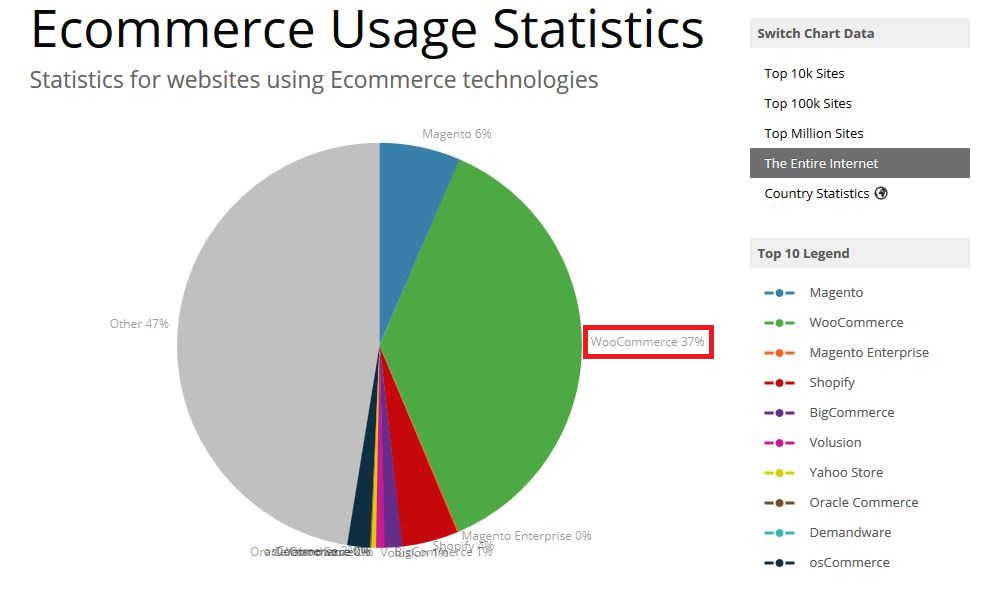
Task: Click the dark osCommerce legend marker
Action: pos(779,563)
